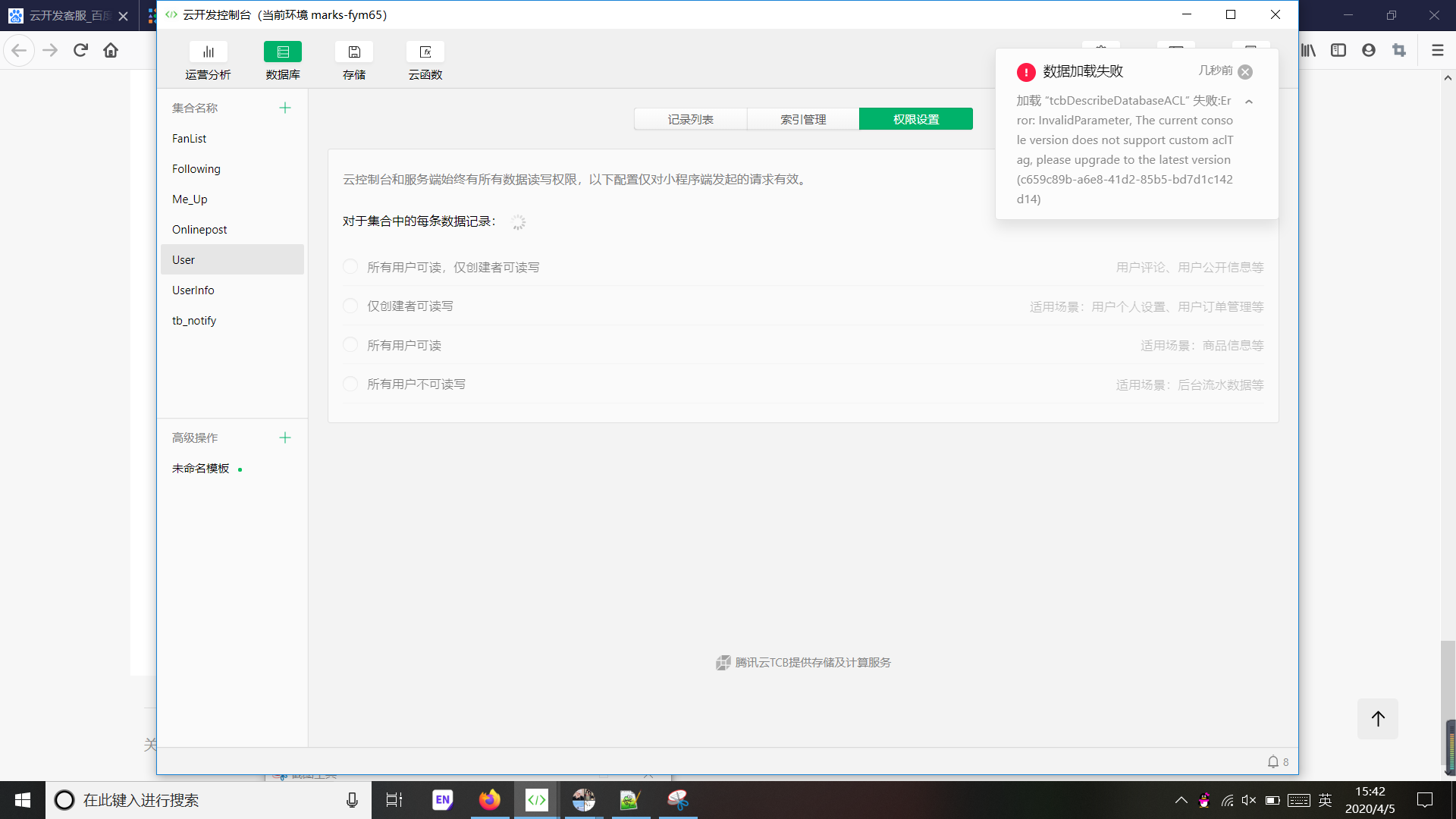1456x819 pixels.
Task: Add a new collection with plus icon
Action: tap(285, 108)
